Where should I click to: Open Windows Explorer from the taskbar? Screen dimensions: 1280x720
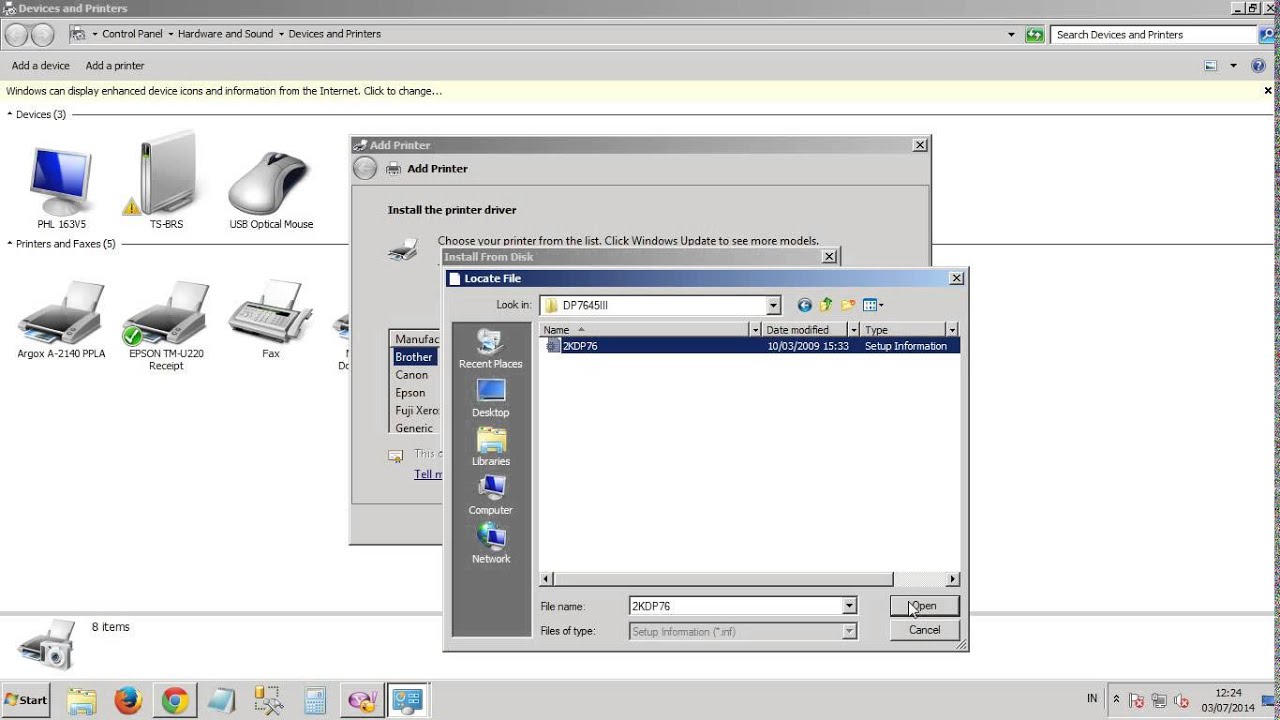81,700
